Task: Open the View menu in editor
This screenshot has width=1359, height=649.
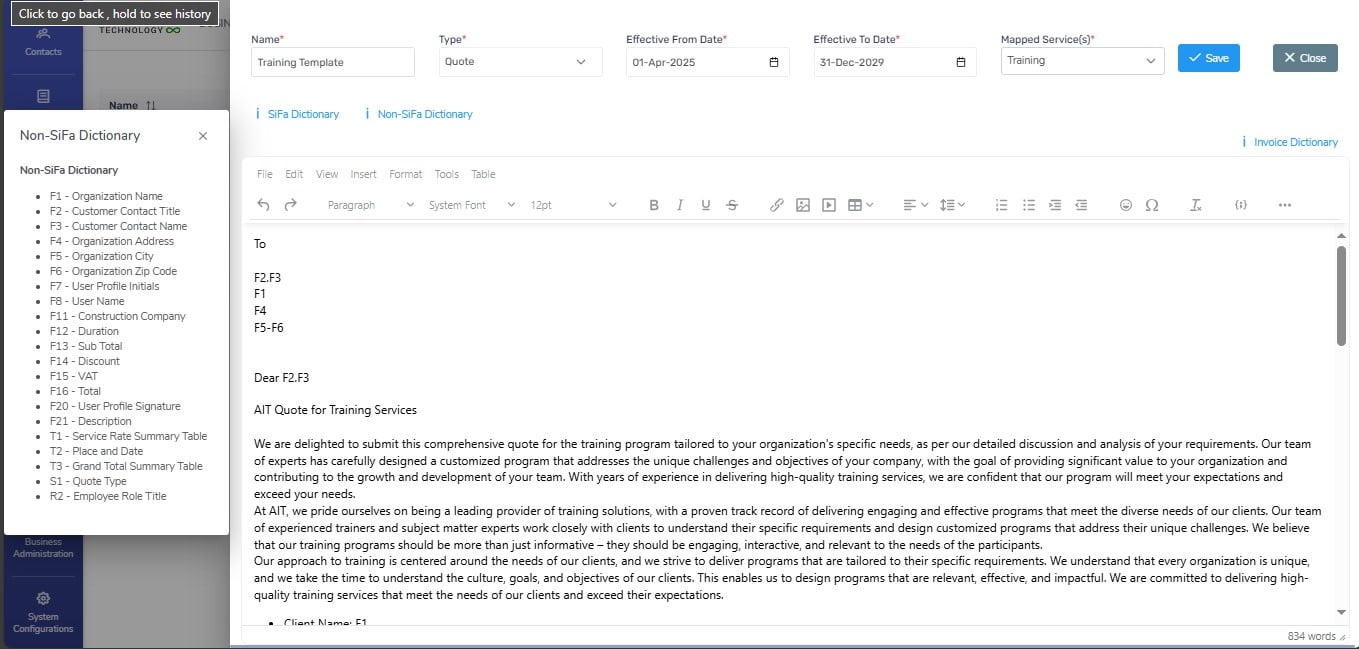Action: [x=327, y=174]
